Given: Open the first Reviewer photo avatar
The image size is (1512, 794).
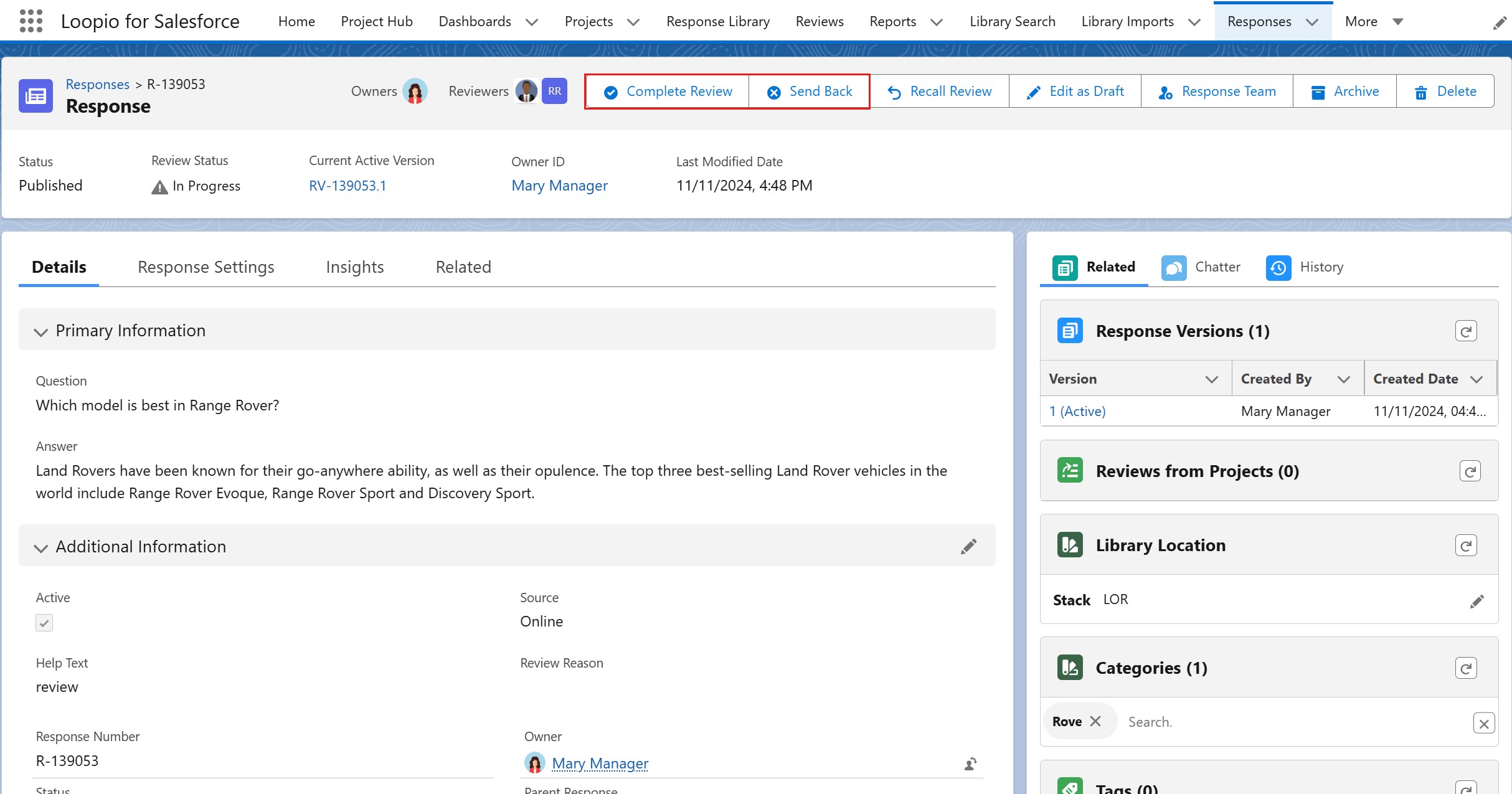Looking at the screenshot, I should click(526, 91).
